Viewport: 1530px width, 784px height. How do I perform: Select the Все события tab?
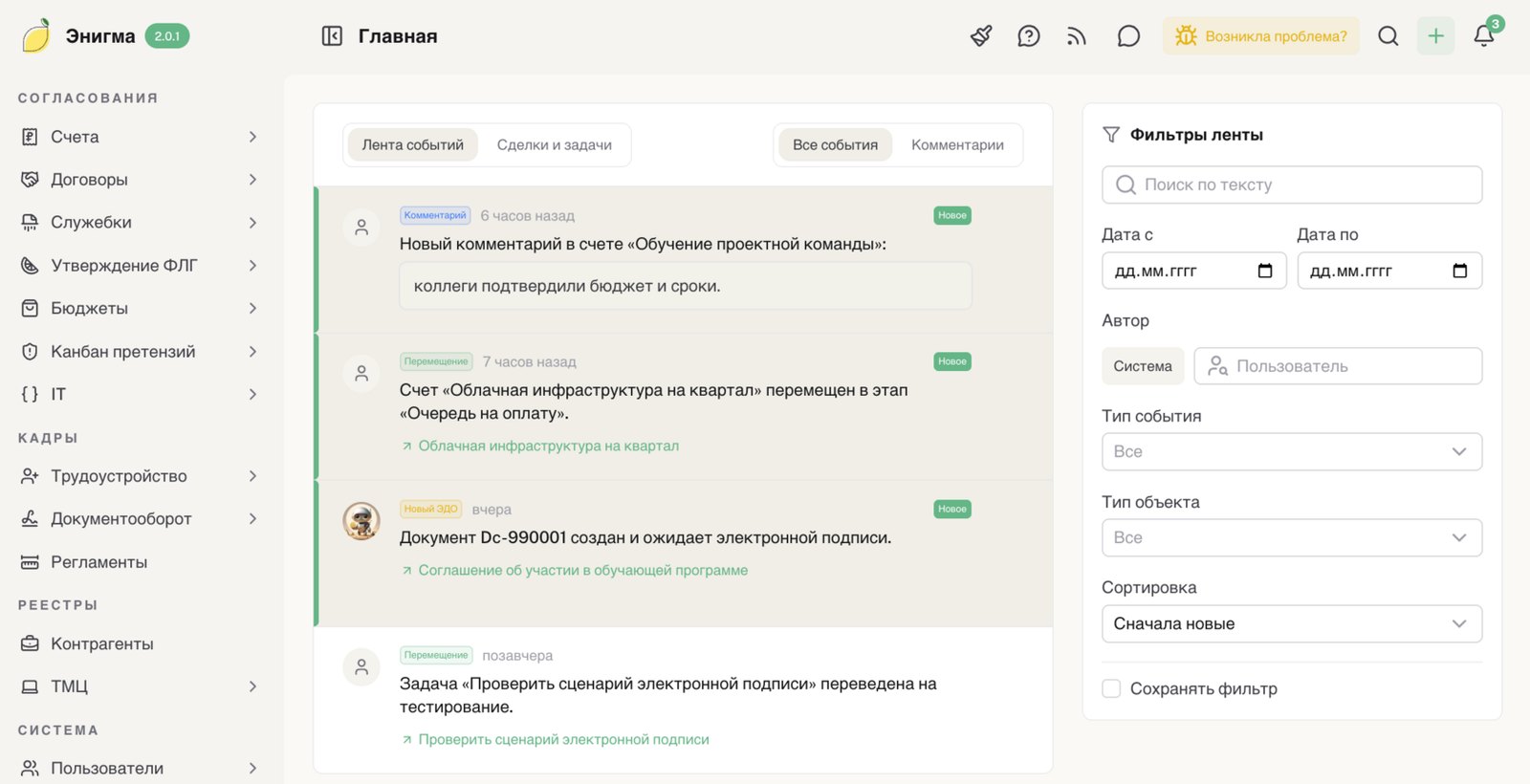click(x=835, y=145)
